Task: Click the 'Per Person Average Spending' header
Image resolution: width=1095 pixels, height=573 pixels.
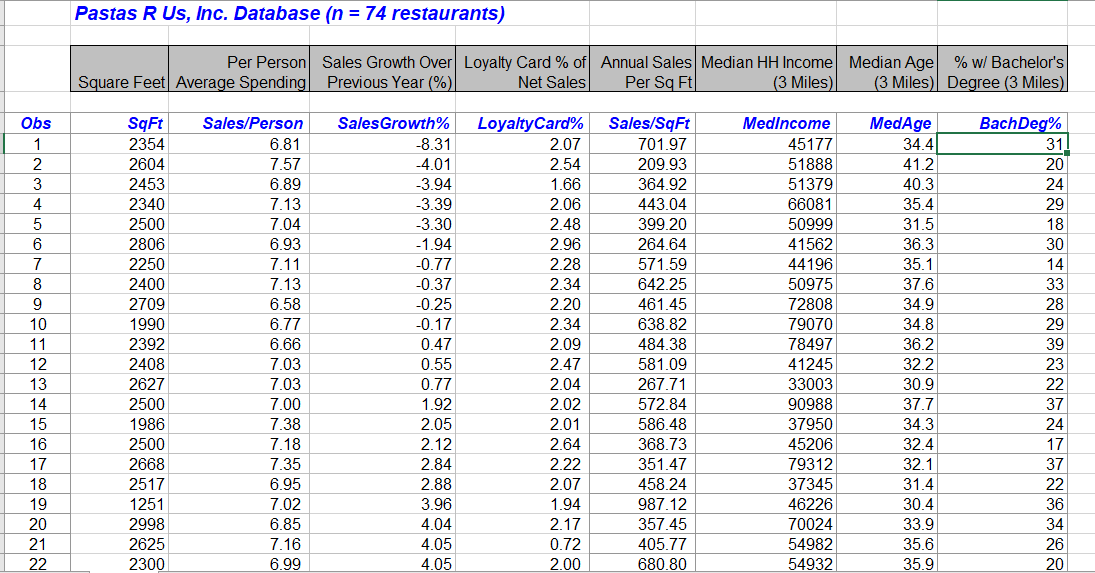Action: pyautogui.click(x=239, y=69)
